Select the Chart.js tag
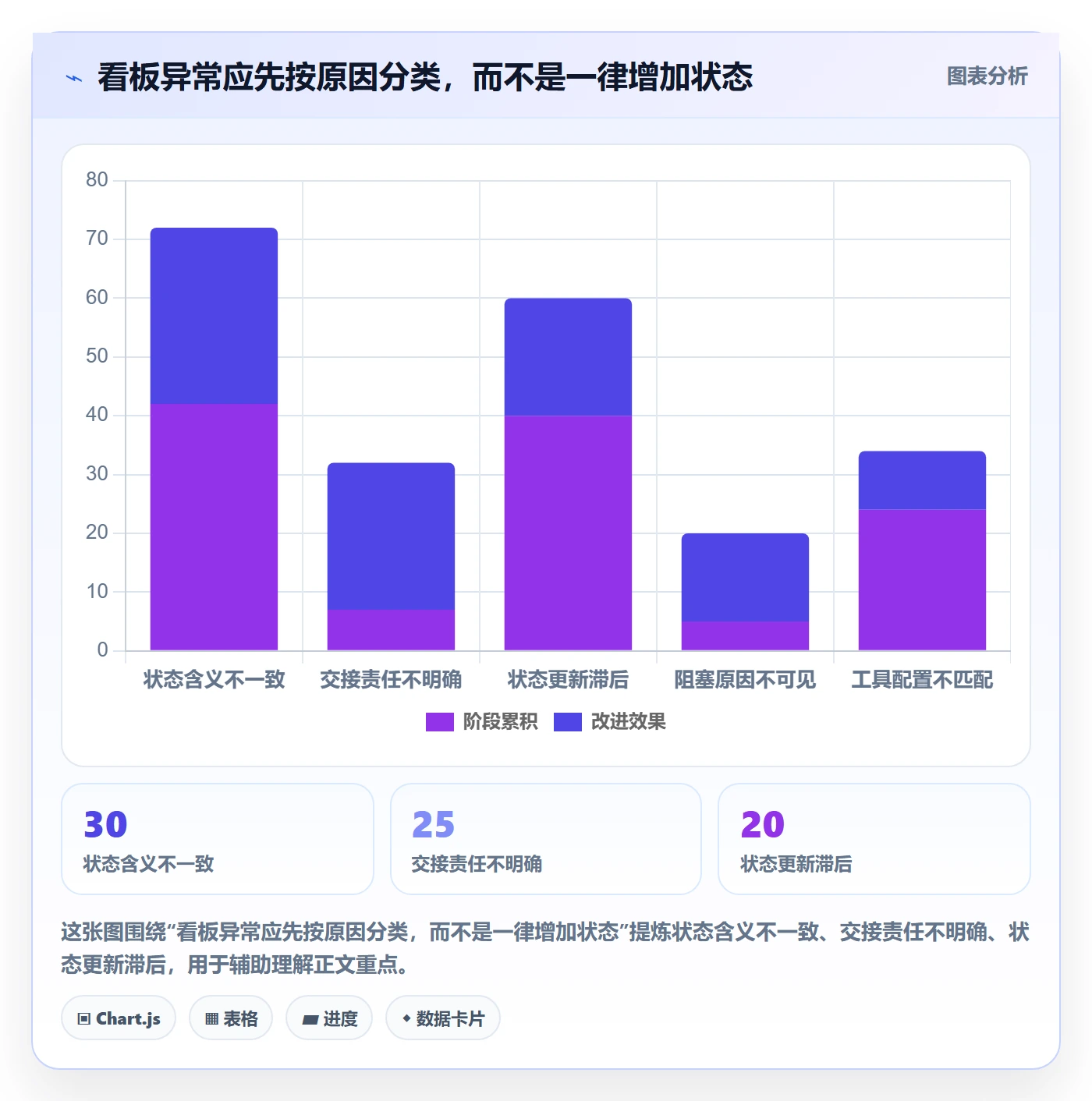Image resolution: width=1092 pixels, height=1101 pixels. (119, 1018)
